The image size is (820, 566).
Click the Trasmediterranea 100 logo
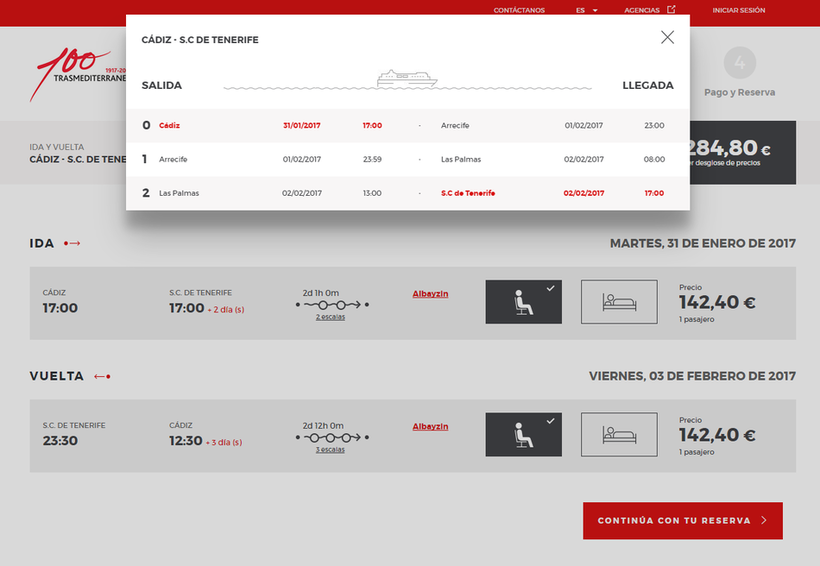(x=78, y=73)
